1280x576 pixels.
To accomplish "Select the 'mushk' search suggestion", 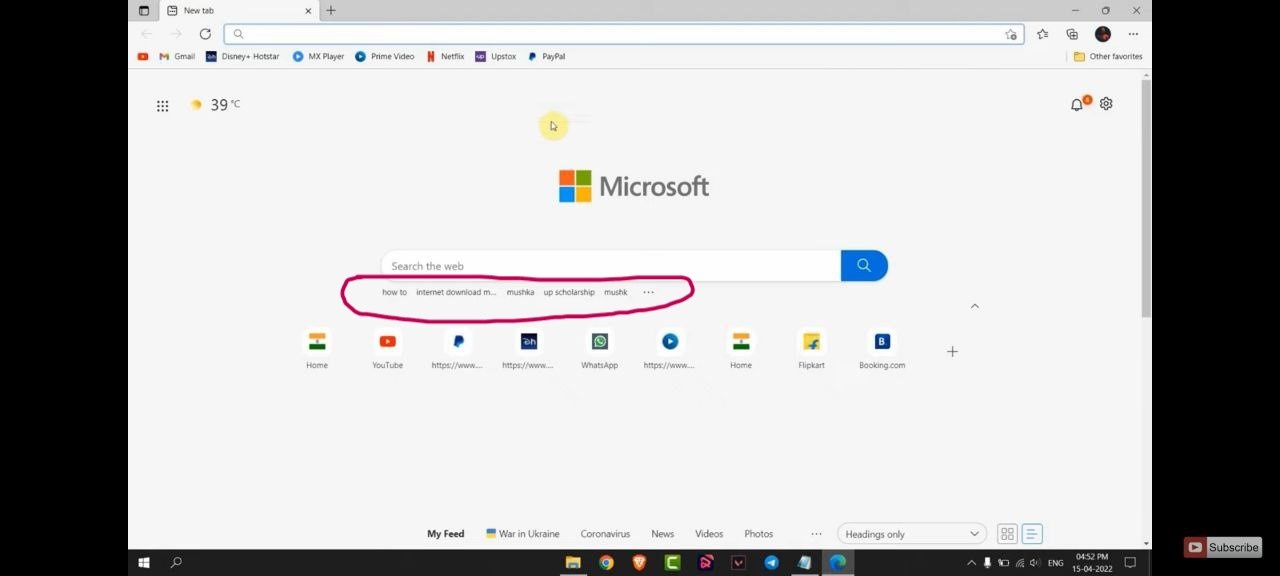I will coord(616,292).
